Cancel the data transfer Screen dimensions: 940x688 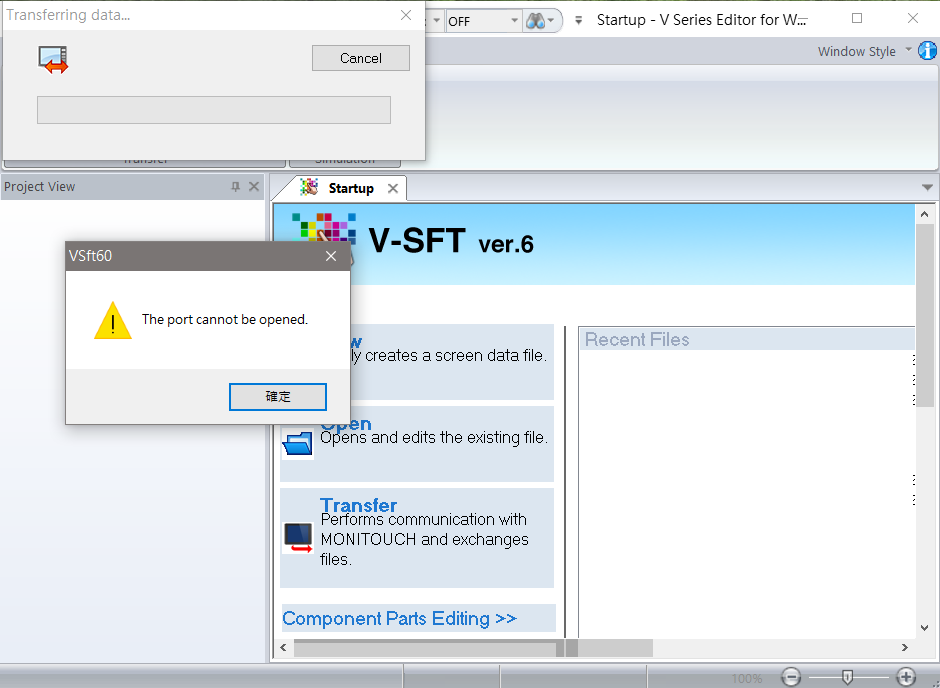[360, 58]
